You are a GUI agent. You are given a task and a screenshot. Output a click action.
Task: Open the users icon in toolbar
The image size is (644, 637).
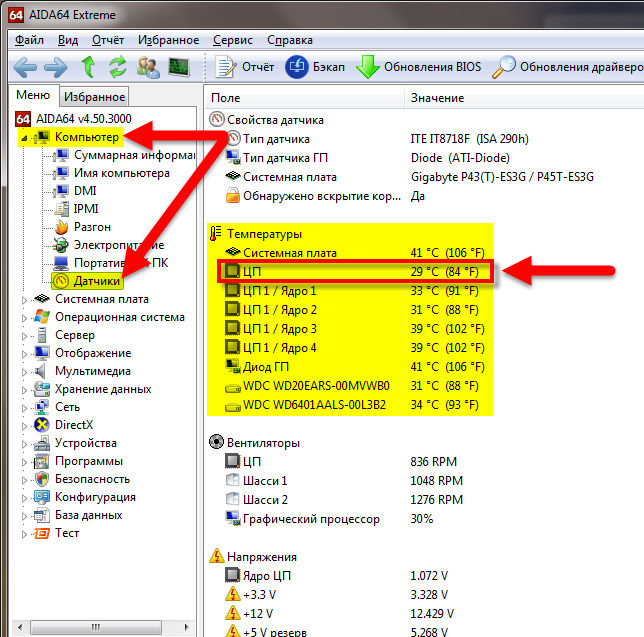(x=148, y=67)
